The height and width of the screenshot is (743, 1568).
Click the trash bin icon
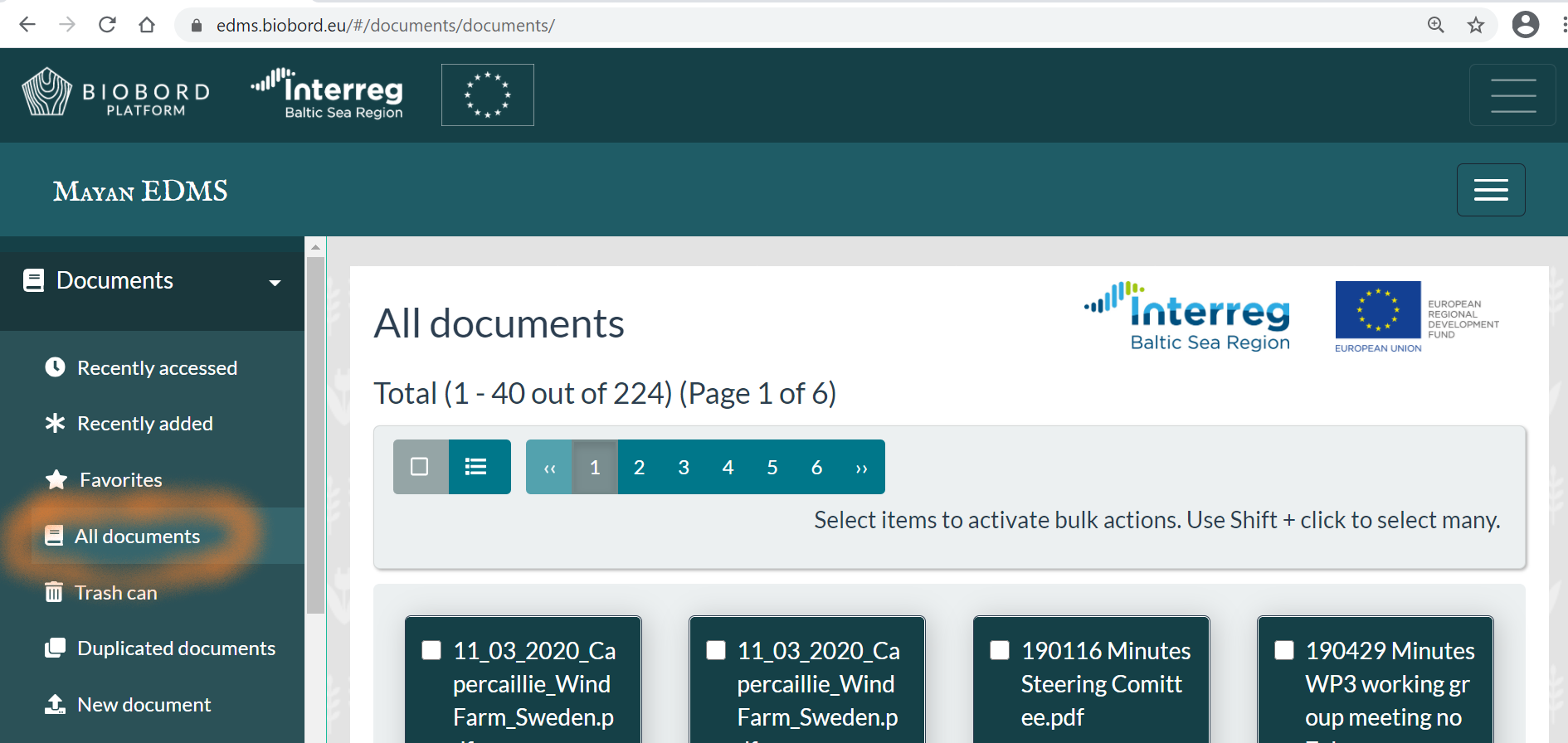pyautogui.click(x=54, y=591)
